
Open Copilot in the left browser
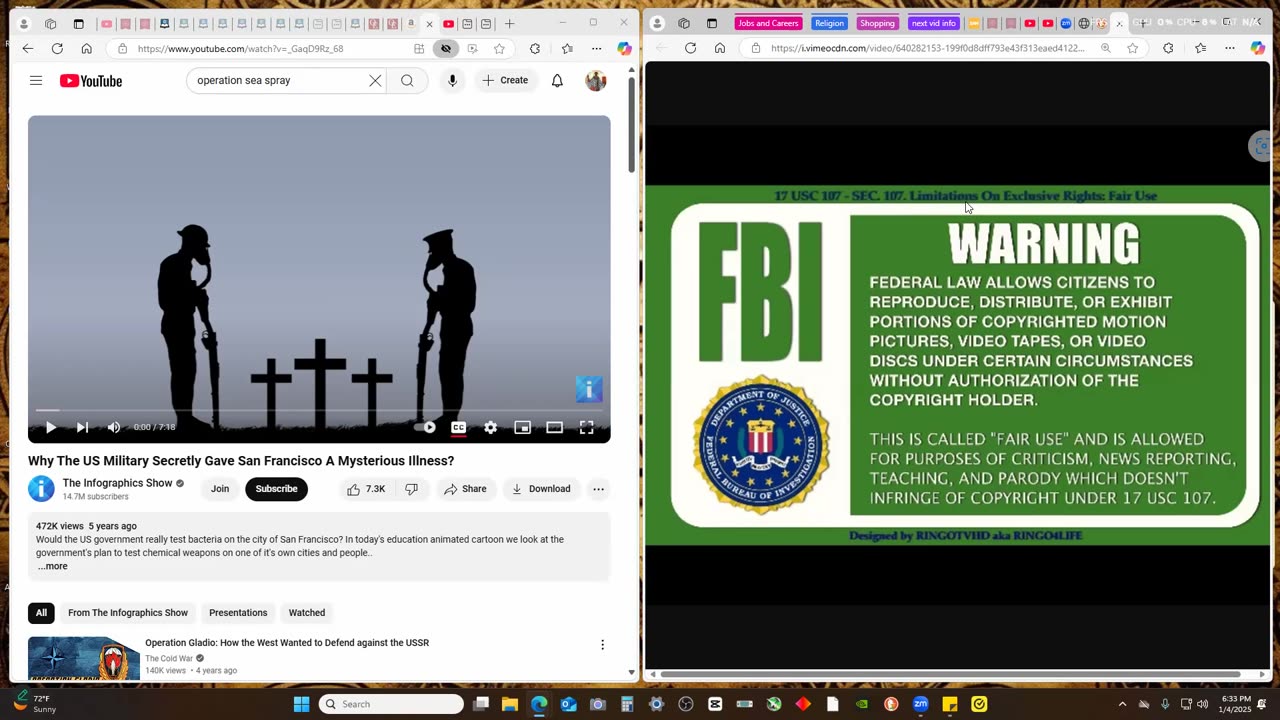click(x=624, y=48)
